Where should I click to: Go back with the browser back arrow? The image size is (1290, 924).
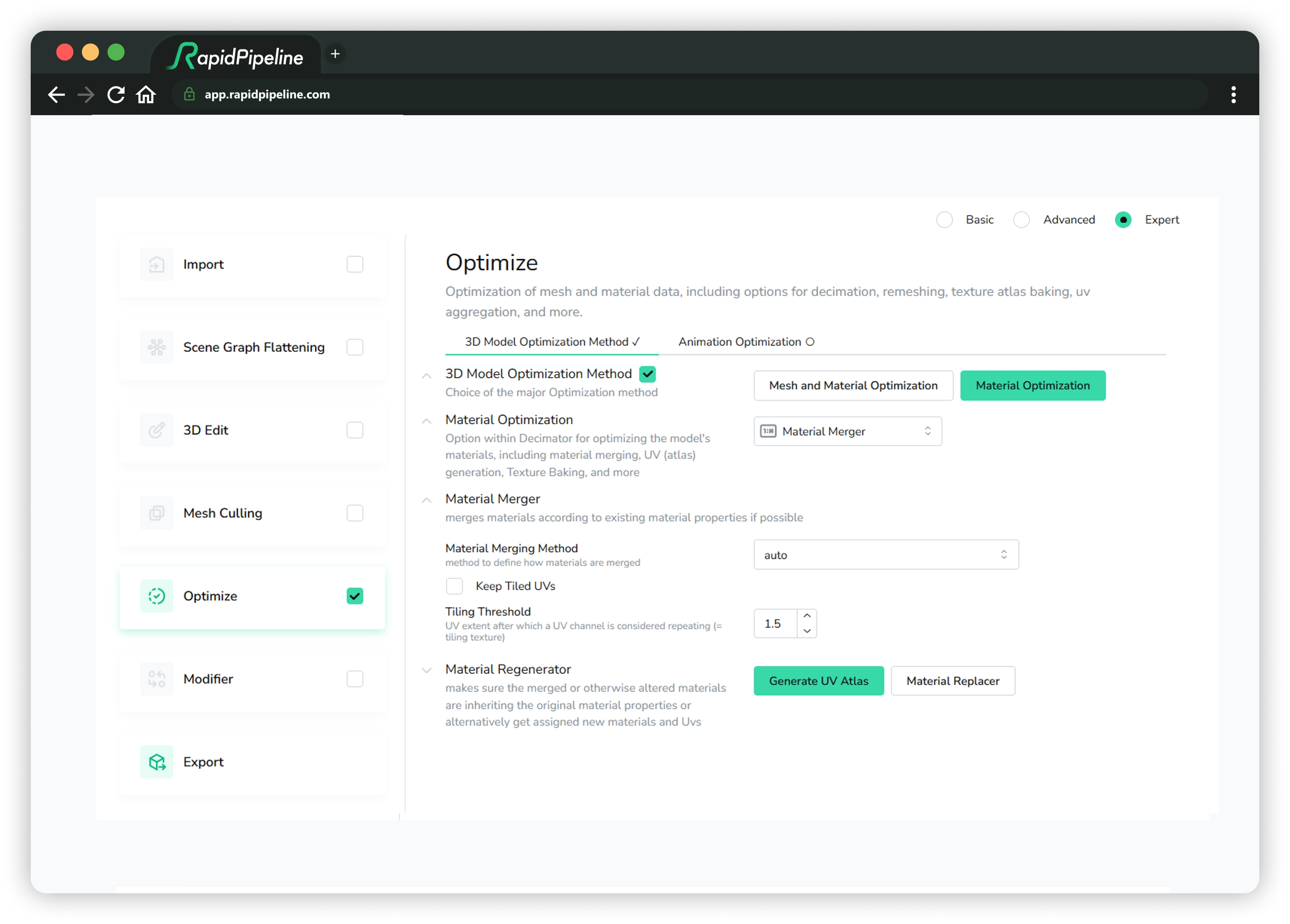(x=56, y=94)
